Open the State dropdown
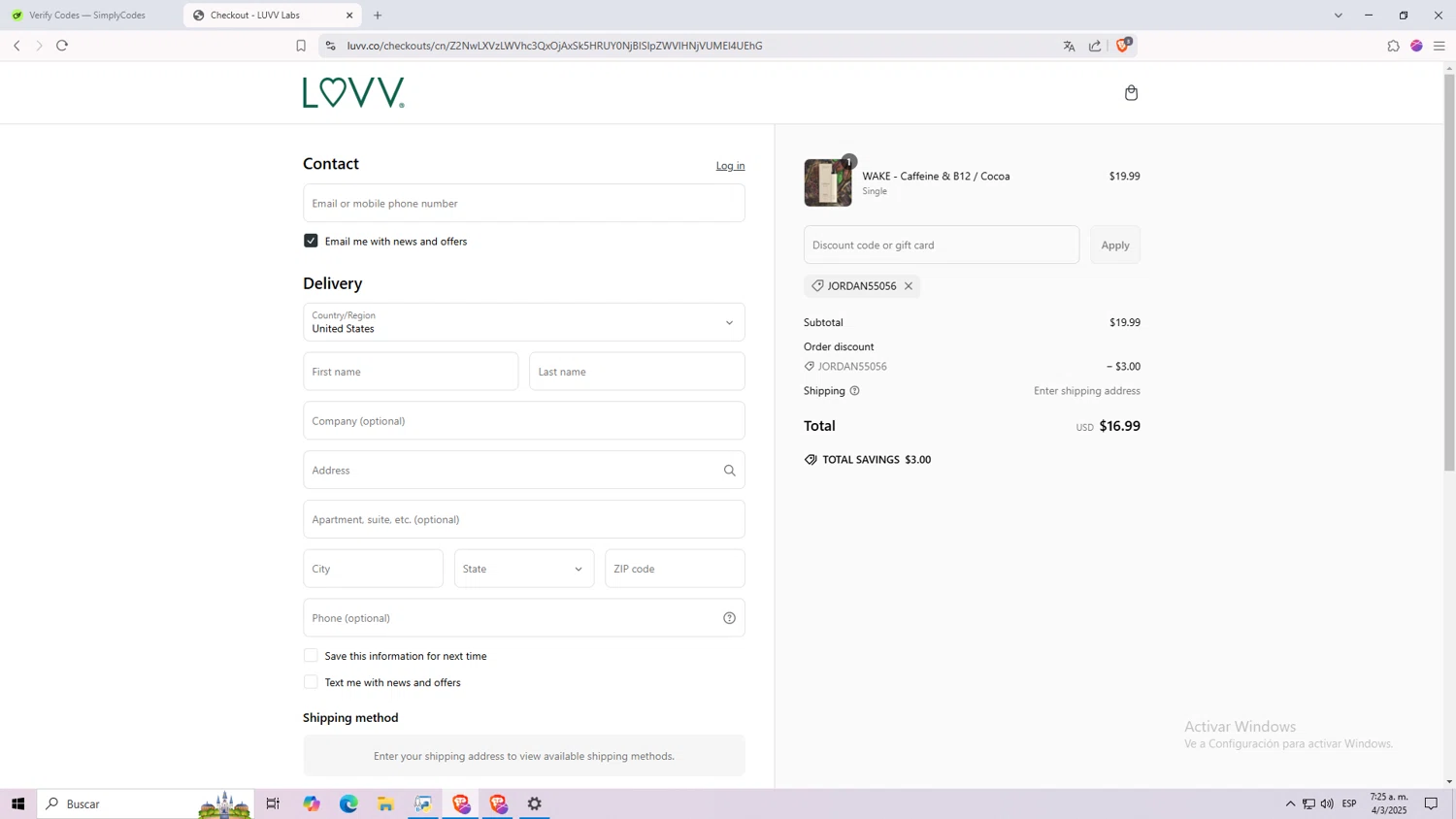The image size is (1456, 819). [x=524, y=569]
